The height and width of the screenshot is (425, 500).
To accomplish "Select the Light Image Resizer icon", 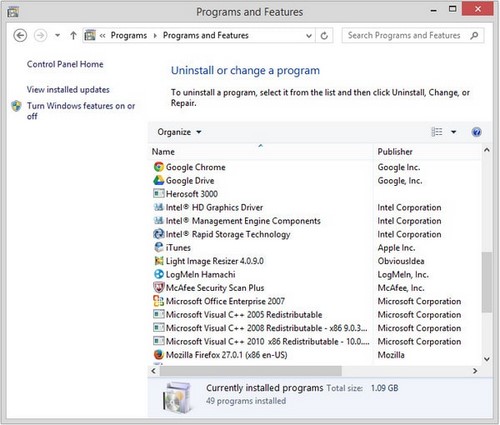I will pyautogui.click(x=158, y=261).
